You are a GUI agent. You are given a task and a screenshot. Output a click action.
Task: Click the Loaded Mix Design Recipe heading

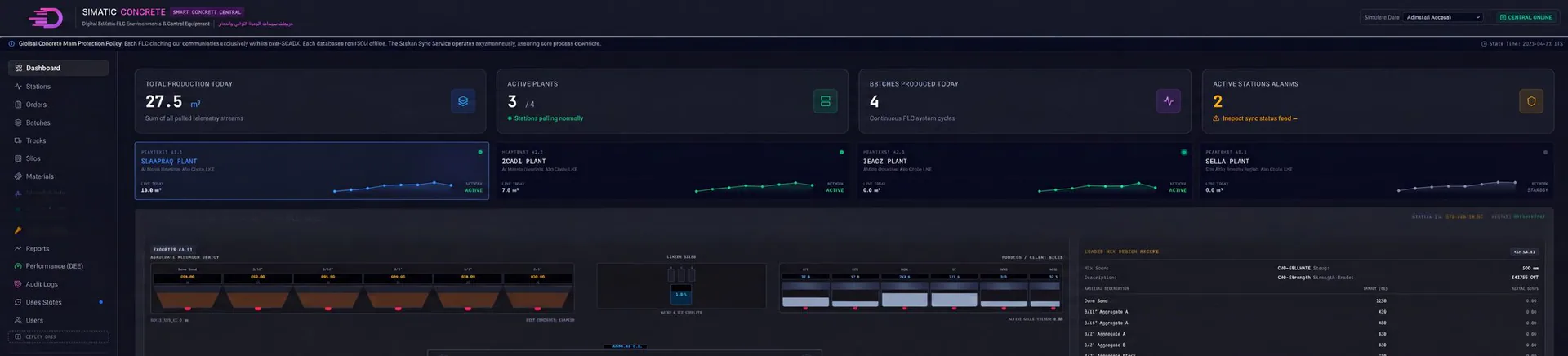1121,251
